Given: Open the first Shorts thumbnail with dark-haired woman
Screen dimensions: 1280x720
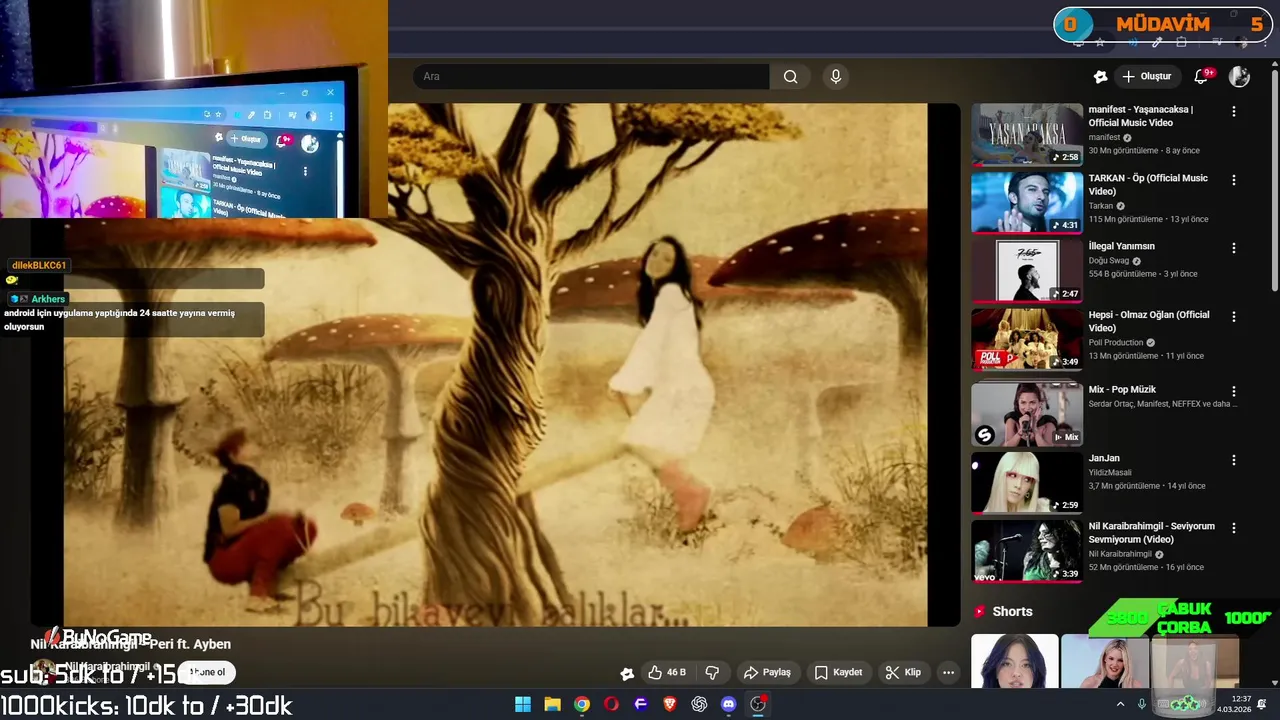Looking at the screenshot, I should click(1014, 661).
